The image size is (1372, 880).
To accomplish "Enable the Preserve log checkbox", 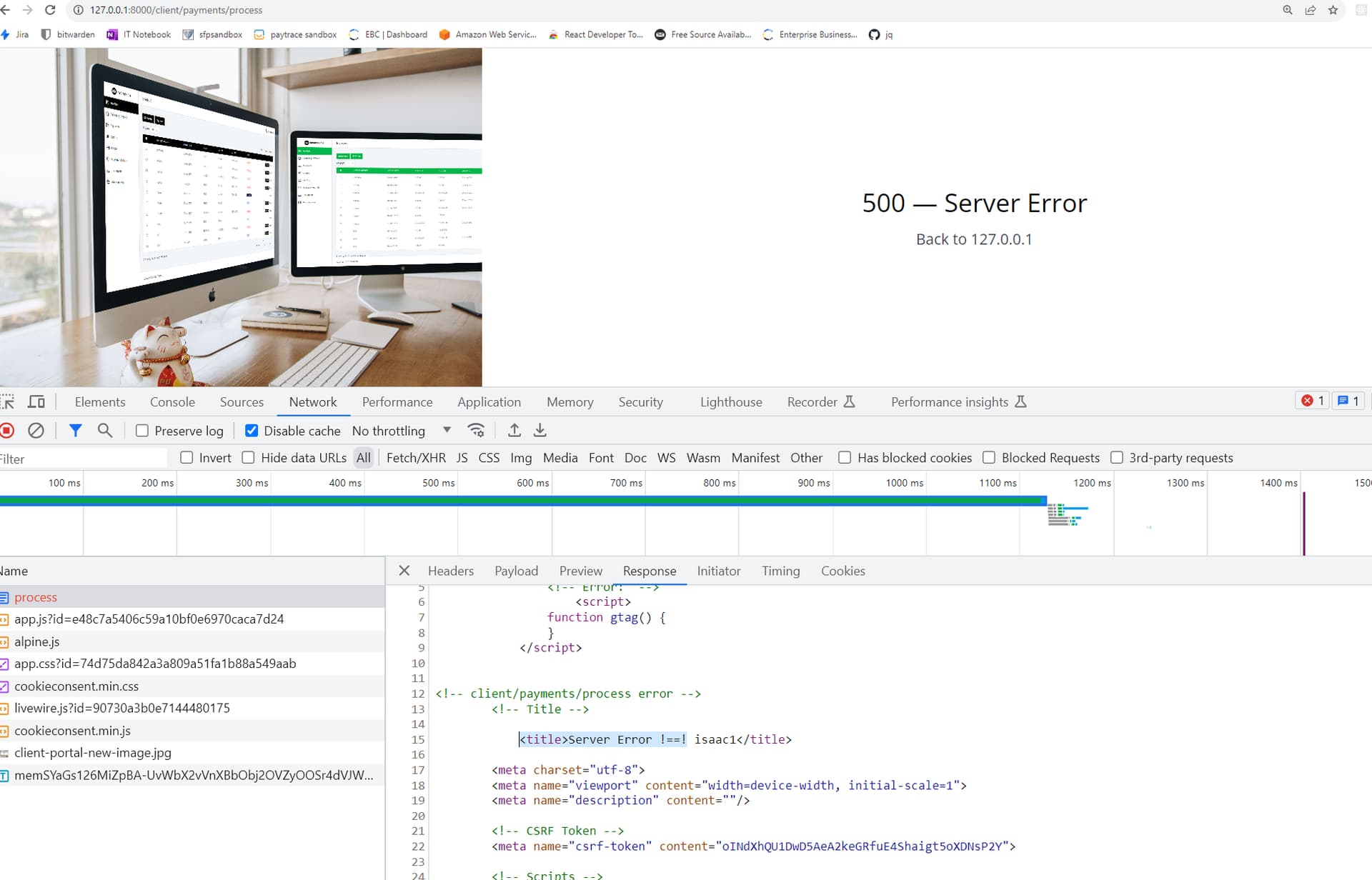I will pos(142,431).
